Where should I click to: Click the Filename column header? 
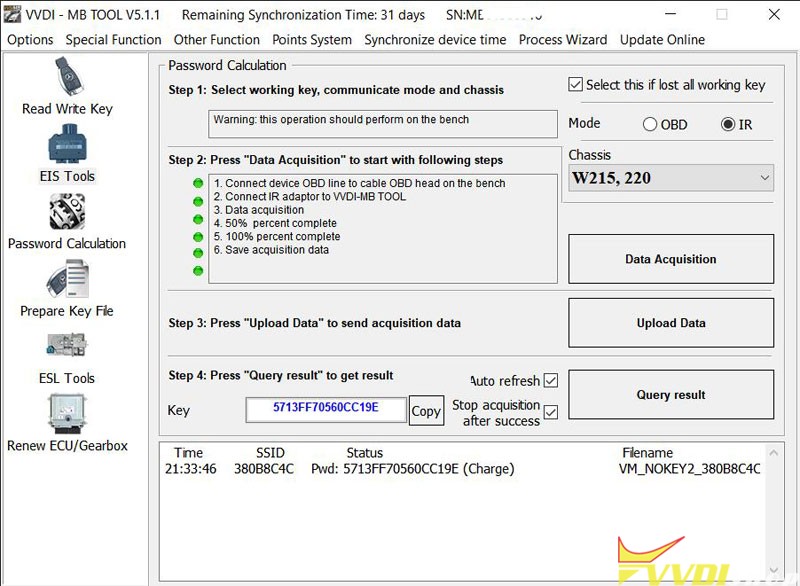[647, 453]
